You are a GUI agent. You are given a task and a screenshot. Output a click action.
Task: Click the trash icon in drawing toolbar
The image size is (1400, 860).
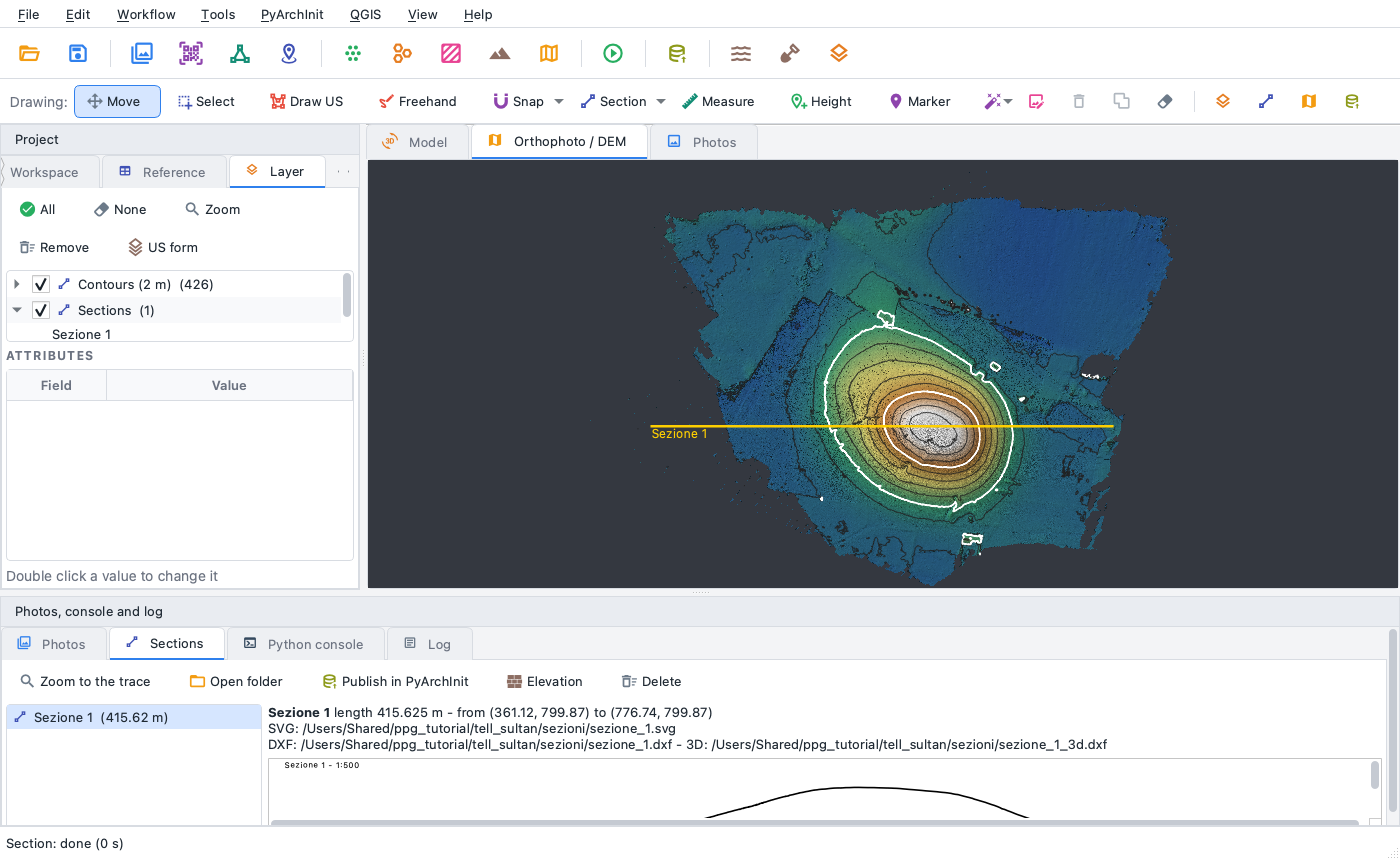1079,101
